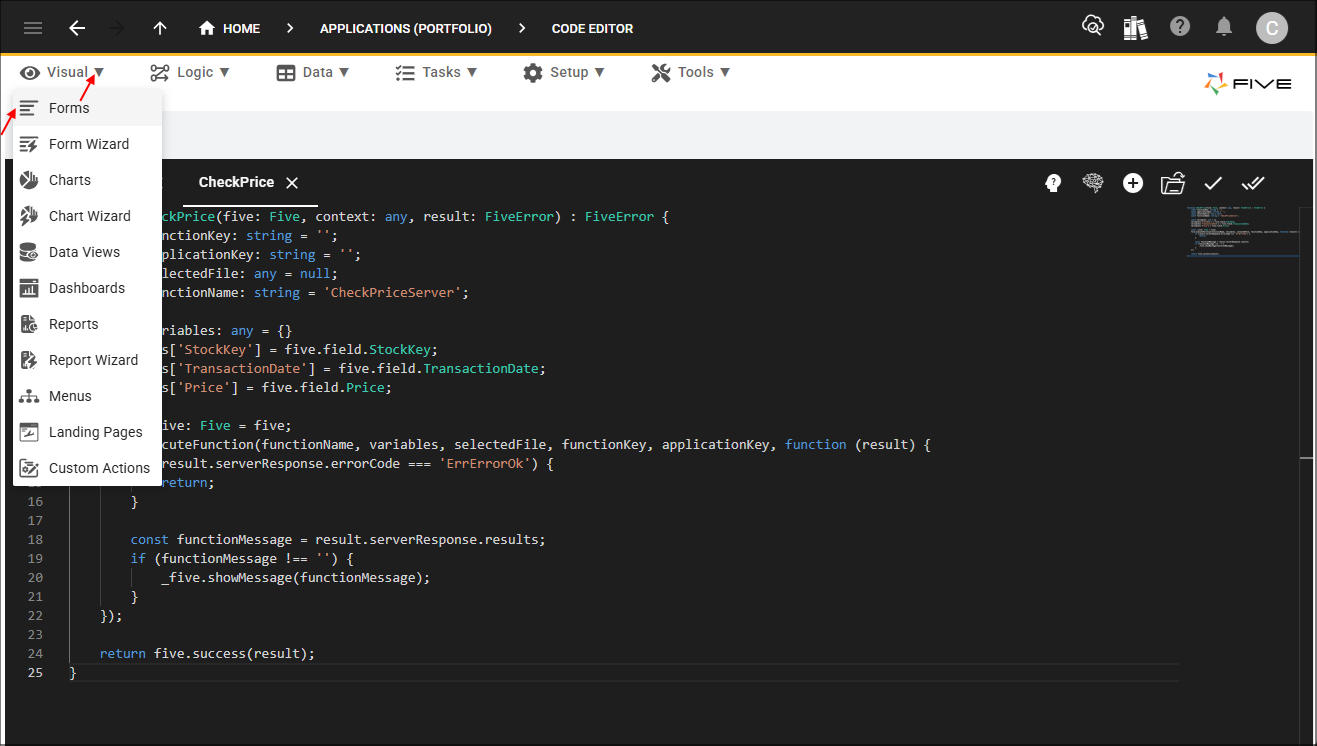The width and height of the screenshot is (1317, 746).
Task: Close the CheckPrice tab
Action: pyautogui.click(x=292, y=183)
